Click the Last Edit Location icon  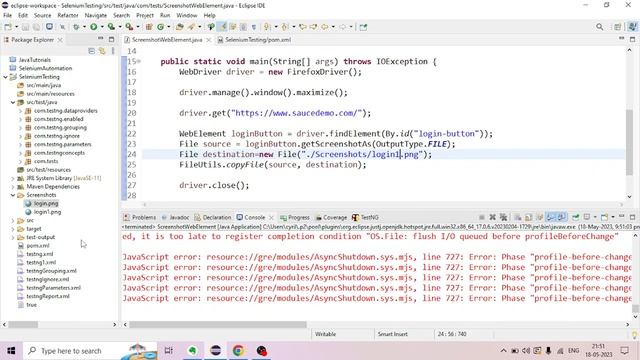(303, 27)
